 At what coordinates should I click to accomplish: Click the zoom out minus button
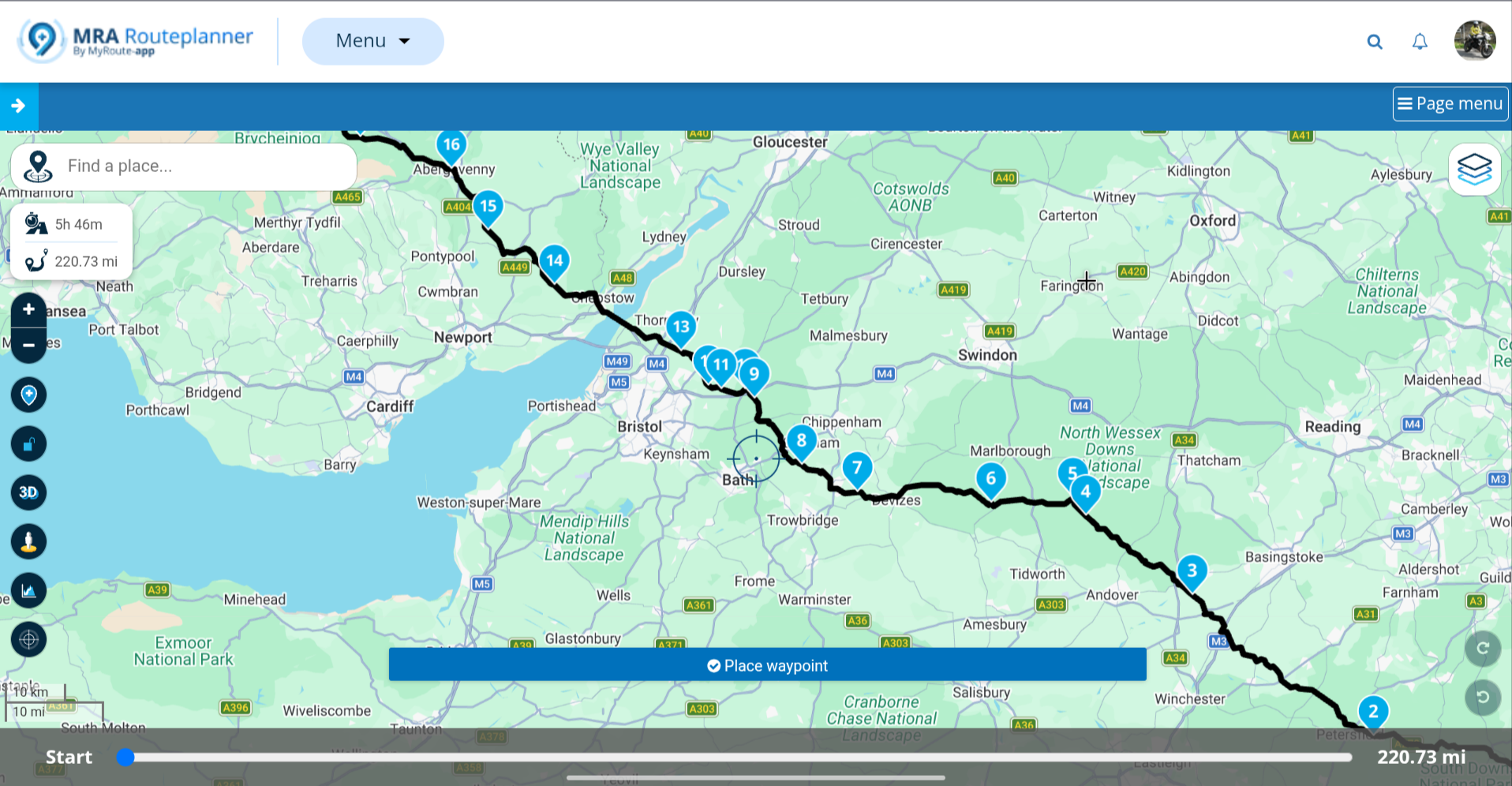pyautogui.click(x=28, y=345)
